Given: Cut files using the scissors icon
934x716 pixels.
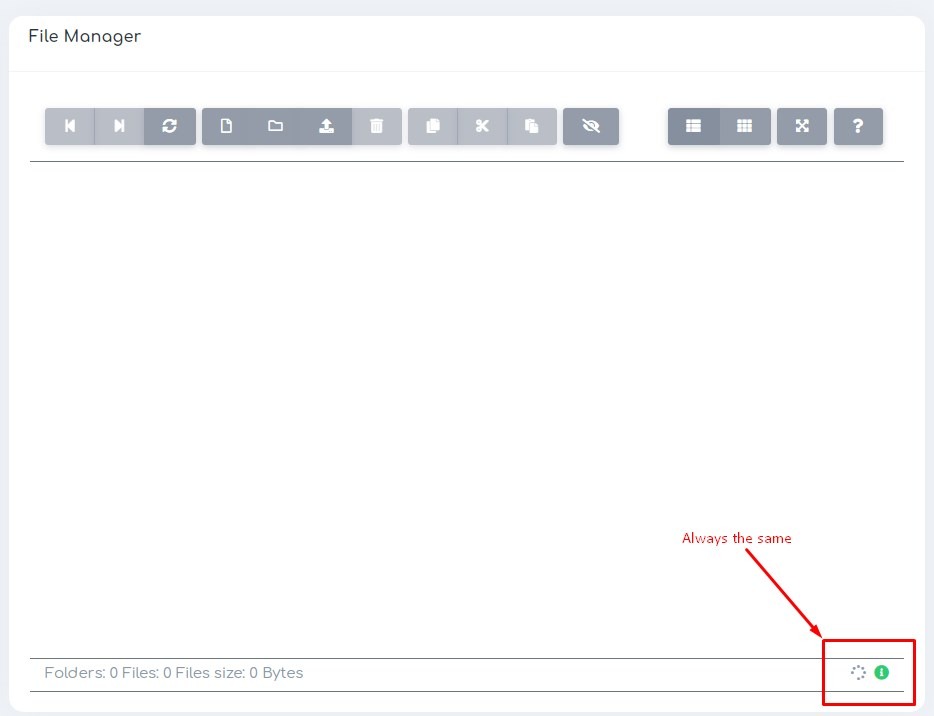Looking at the screenshot, I should point(482,126).
